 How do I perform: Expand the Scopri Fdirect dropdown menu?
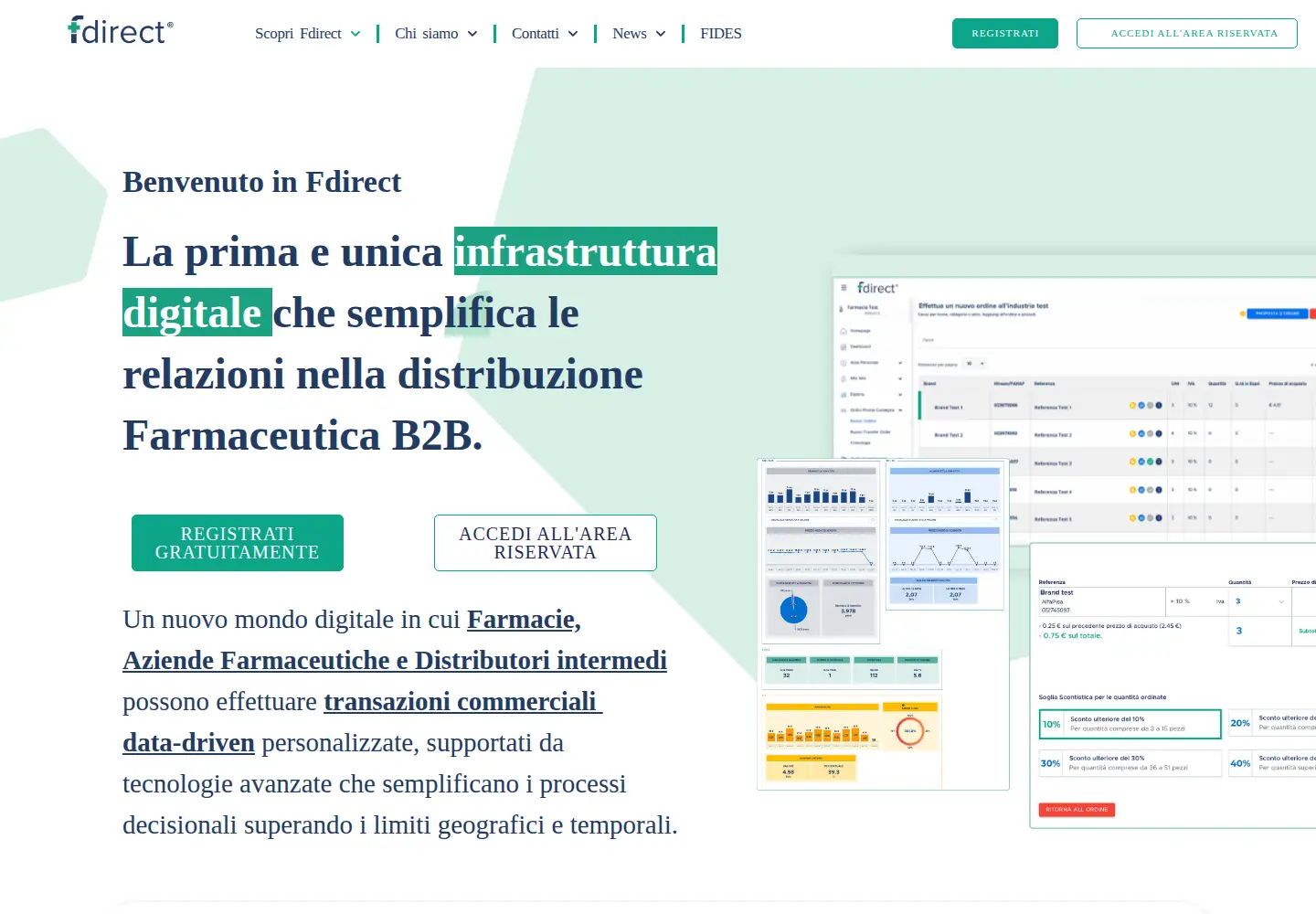pyautogui.click(x=307, y=34)
